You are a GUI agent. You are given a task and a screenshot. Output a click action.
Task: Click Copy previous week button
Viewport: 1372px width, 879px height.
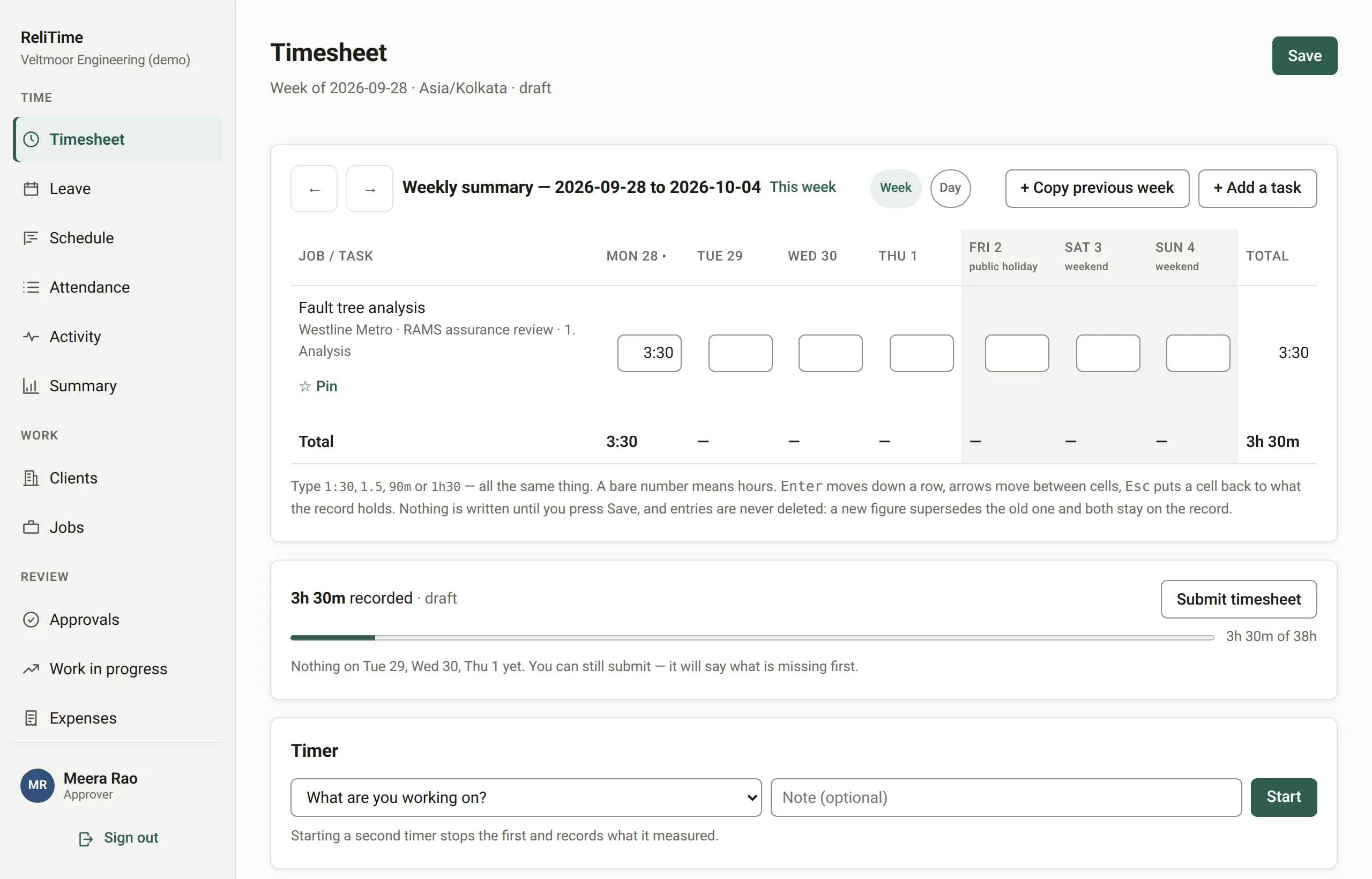pyautogui.click(x=1097, y=188)
